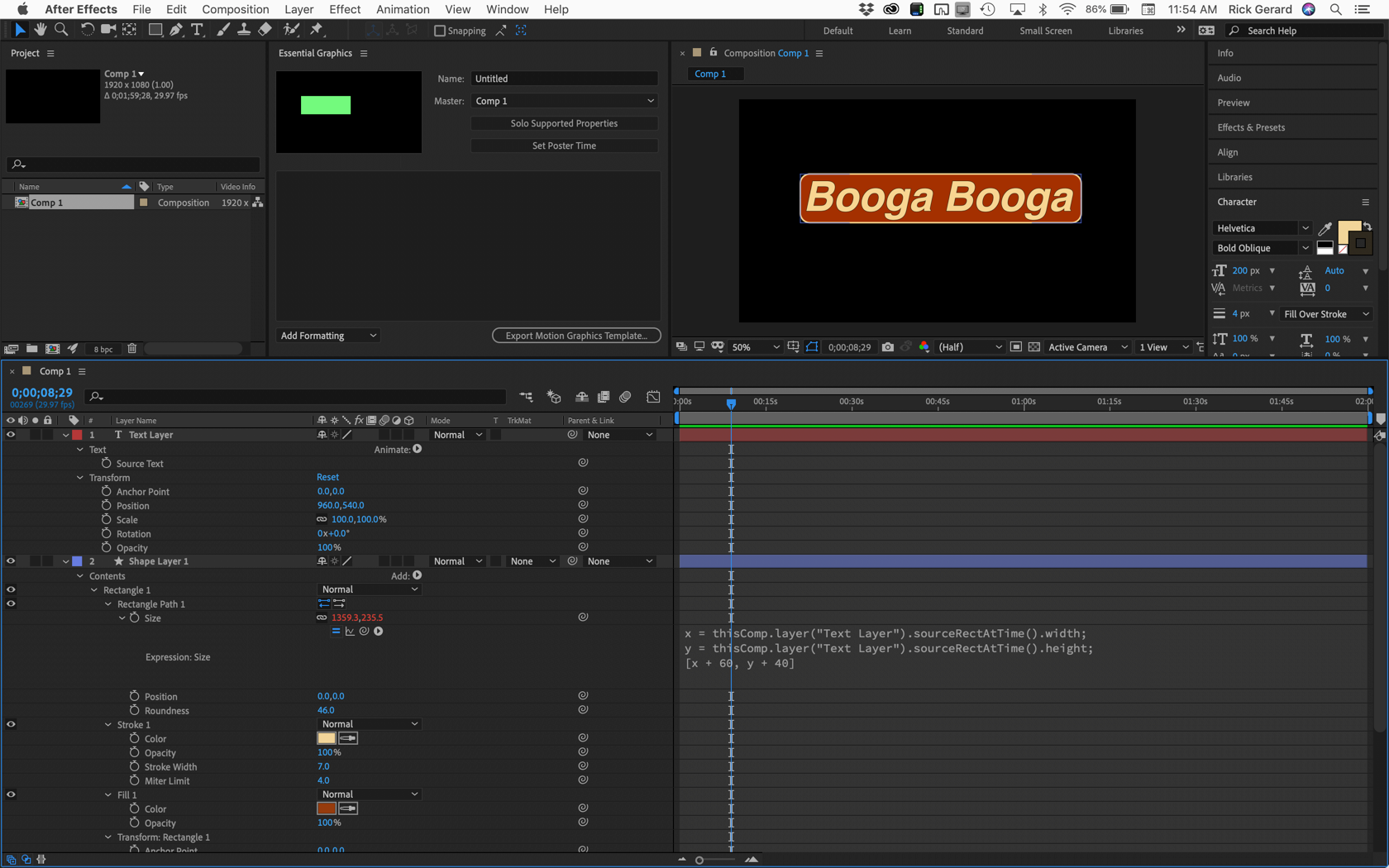Click the snapshot camera icon in viewer
Viewport: 1389px width, 868px height.
(887, 347)
